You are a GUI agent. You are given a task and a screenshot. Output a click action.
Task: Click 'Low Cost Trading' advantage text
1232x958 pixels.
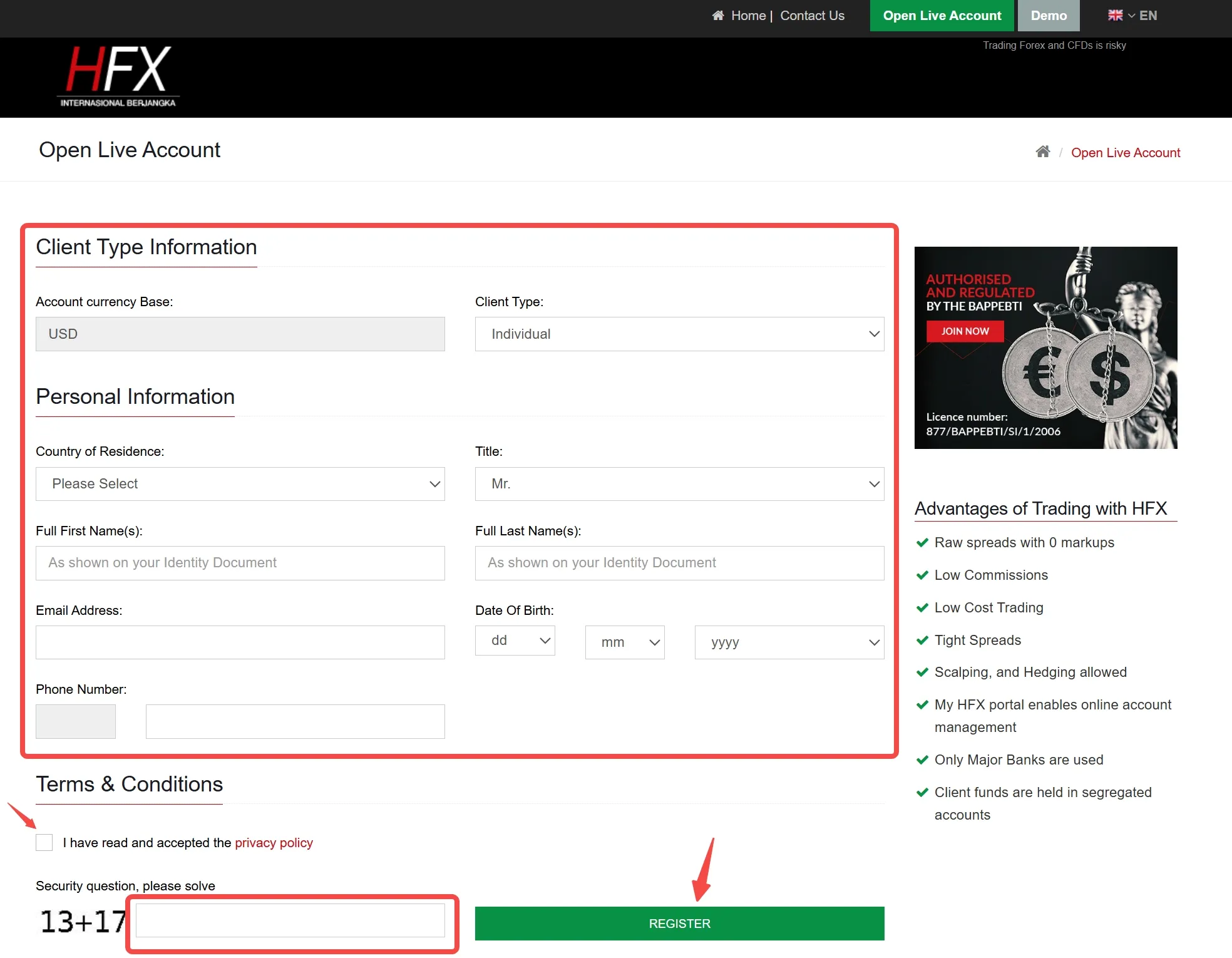click(989, 608)
